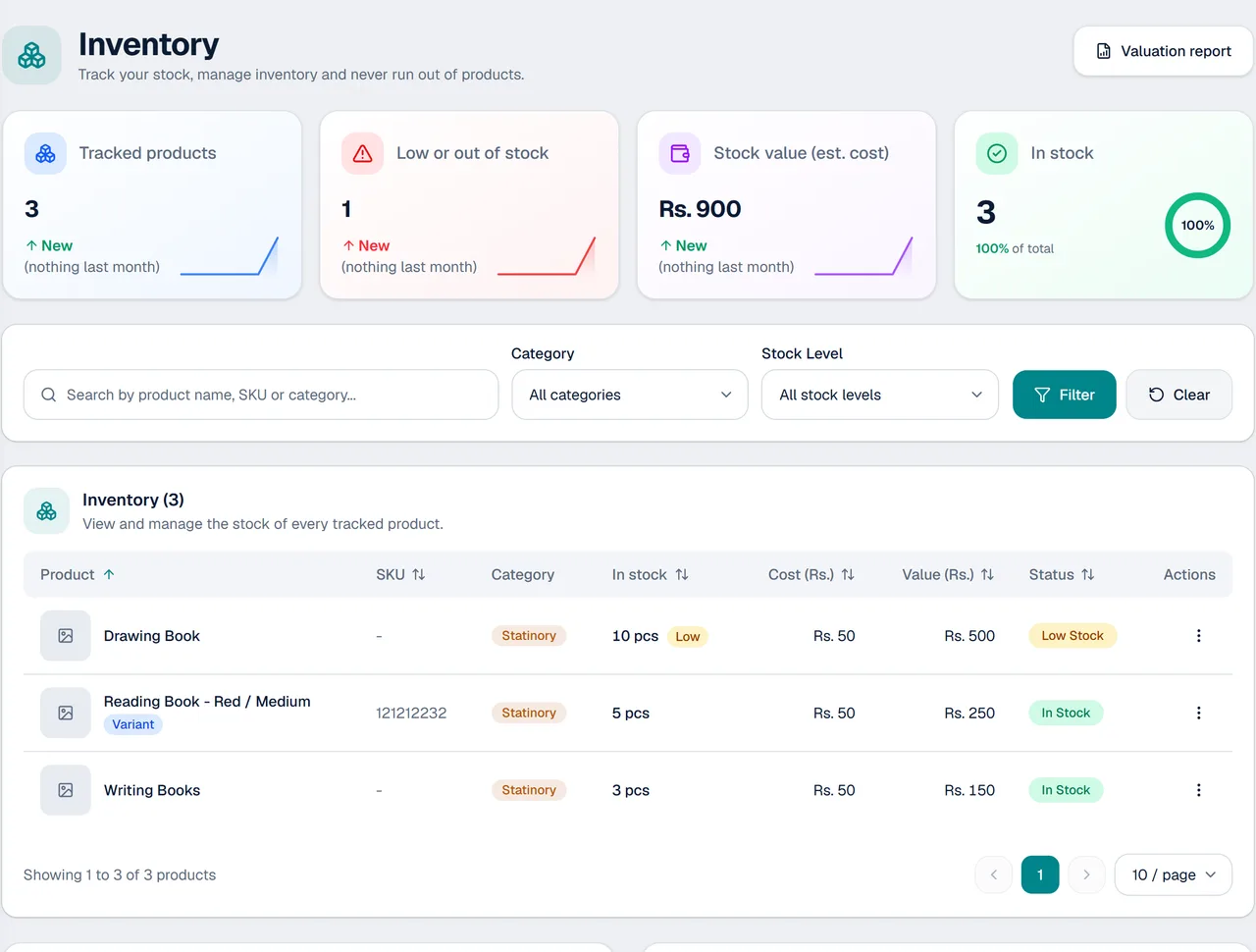Open actions menu for Drawing Book
Image resolution: width=1256 pixels, height=952 pixels.
click(x=1198, y=636)
